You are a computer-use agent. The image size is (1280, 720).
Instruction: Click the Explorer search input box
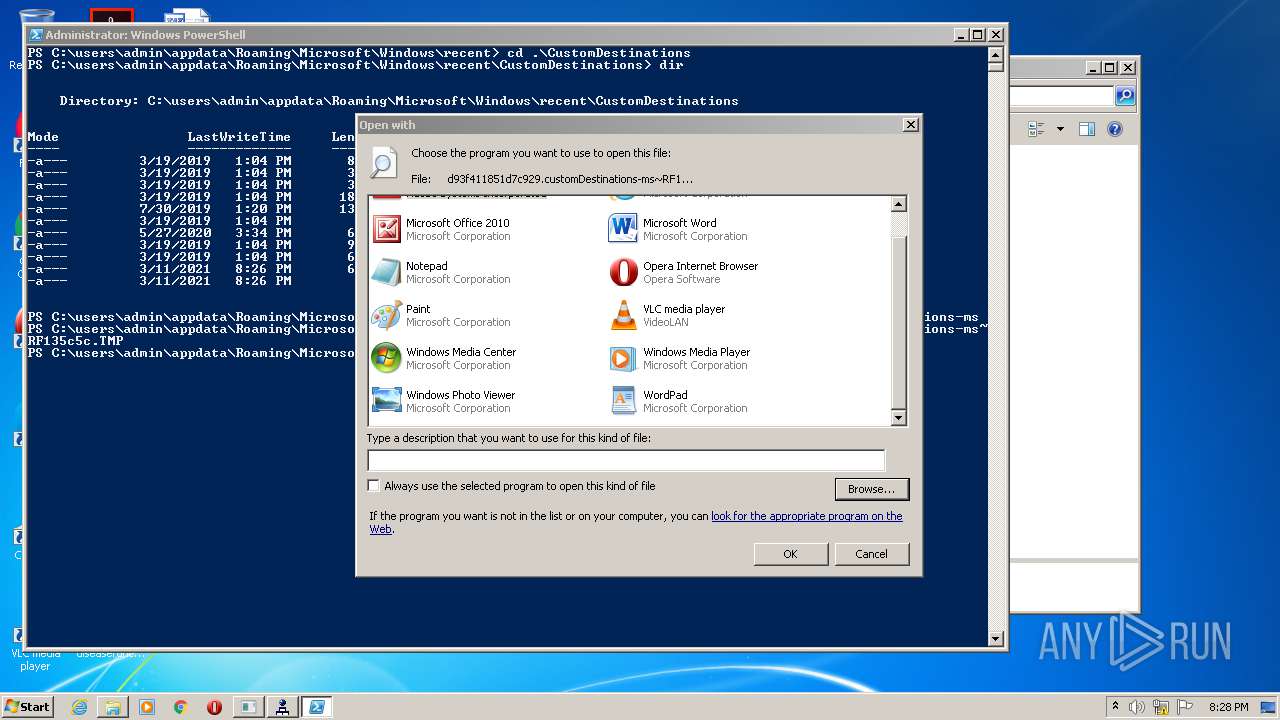tap(1061, 96)
